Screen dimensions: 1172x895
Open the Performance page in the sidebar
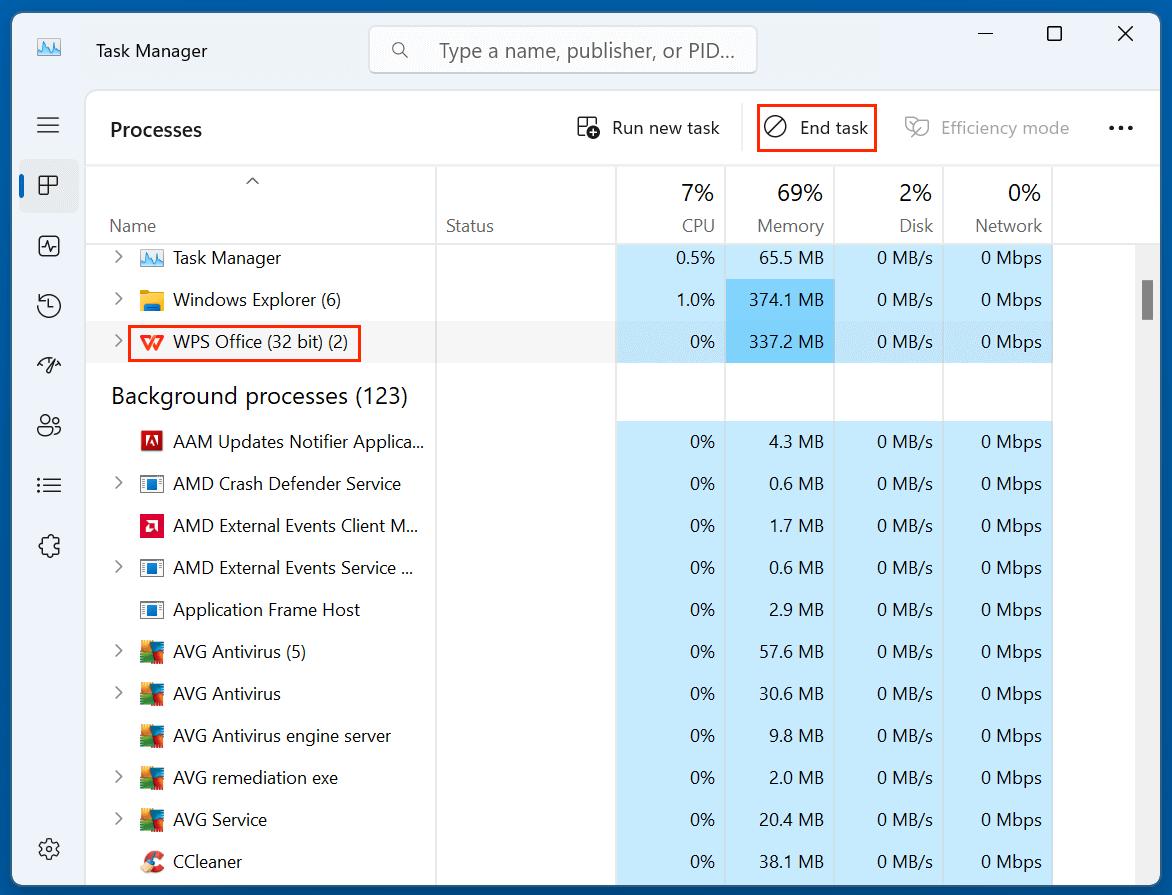(48, 246)
